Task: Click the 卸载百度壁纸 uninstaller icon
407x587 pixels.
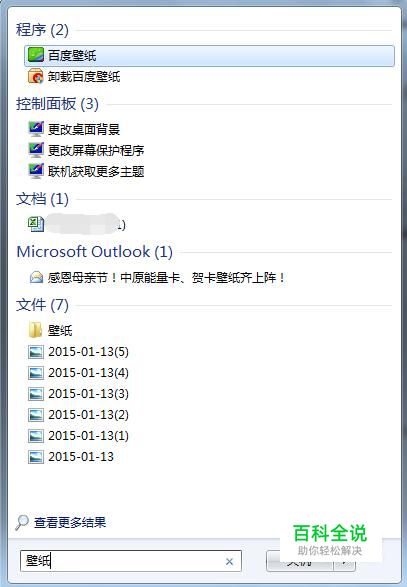Action: pos(36,76)
